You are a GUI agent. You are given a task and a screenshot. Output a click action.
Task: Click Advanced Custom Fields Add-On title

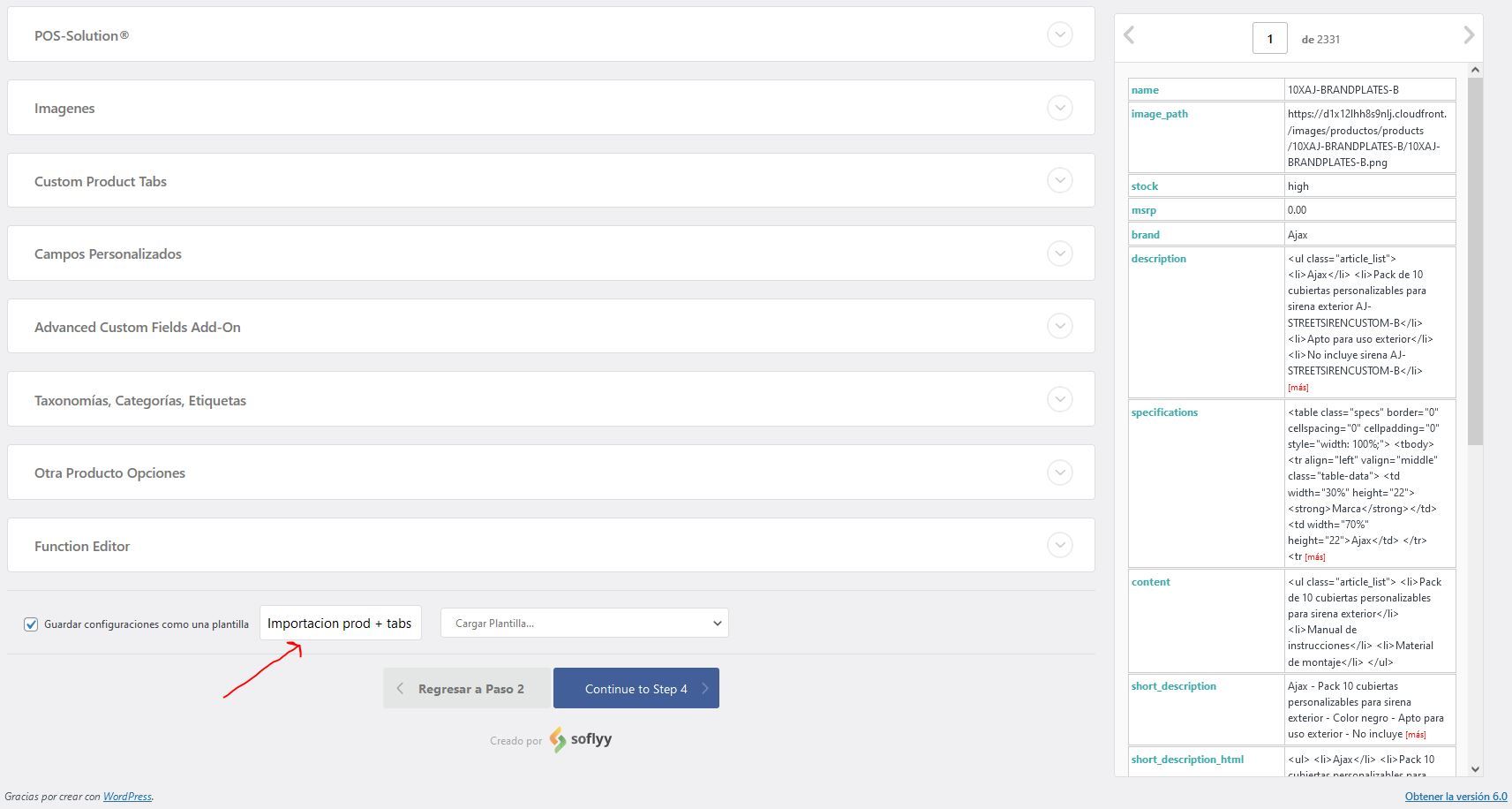[138, 327]
